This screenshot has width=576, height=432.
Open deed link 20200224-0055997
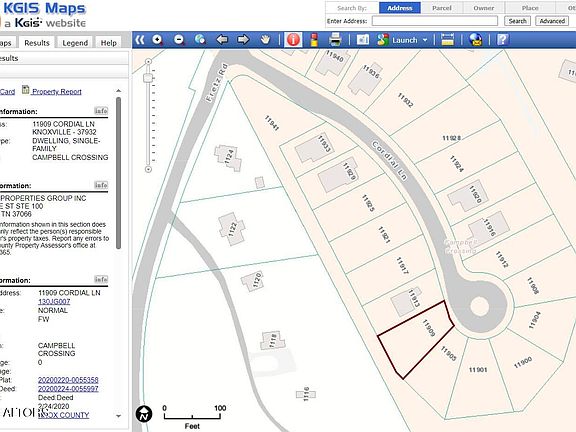[x=68, y=389]
